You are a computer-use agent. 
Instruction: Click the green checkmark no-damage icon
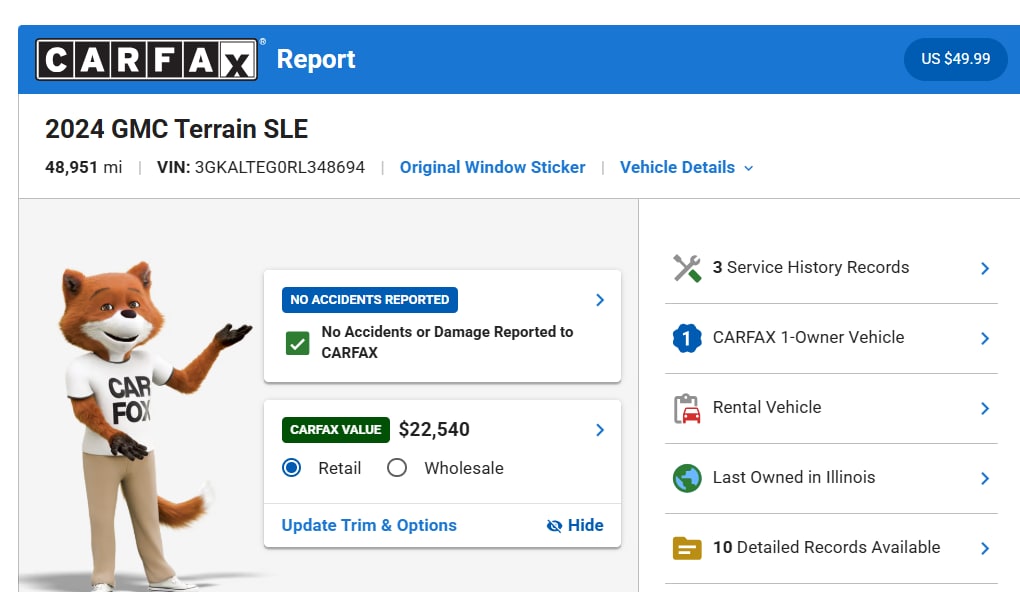[x=297, y=343]
